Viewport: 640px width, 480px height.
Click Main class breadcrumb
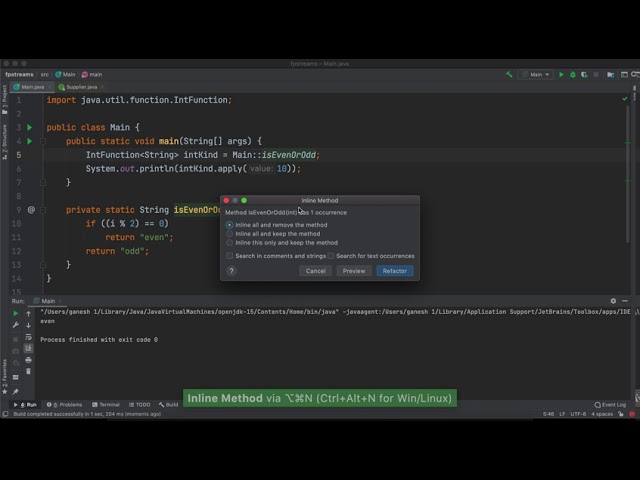65,74
